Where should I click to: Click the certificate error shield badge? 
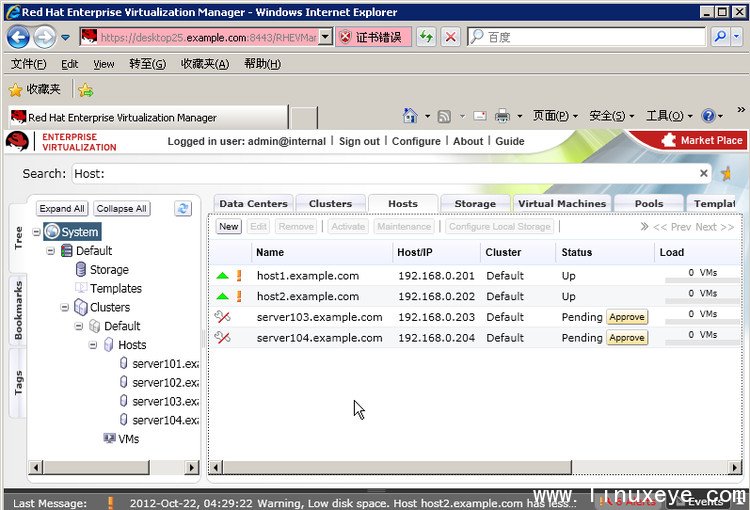(x=373, y=37)
